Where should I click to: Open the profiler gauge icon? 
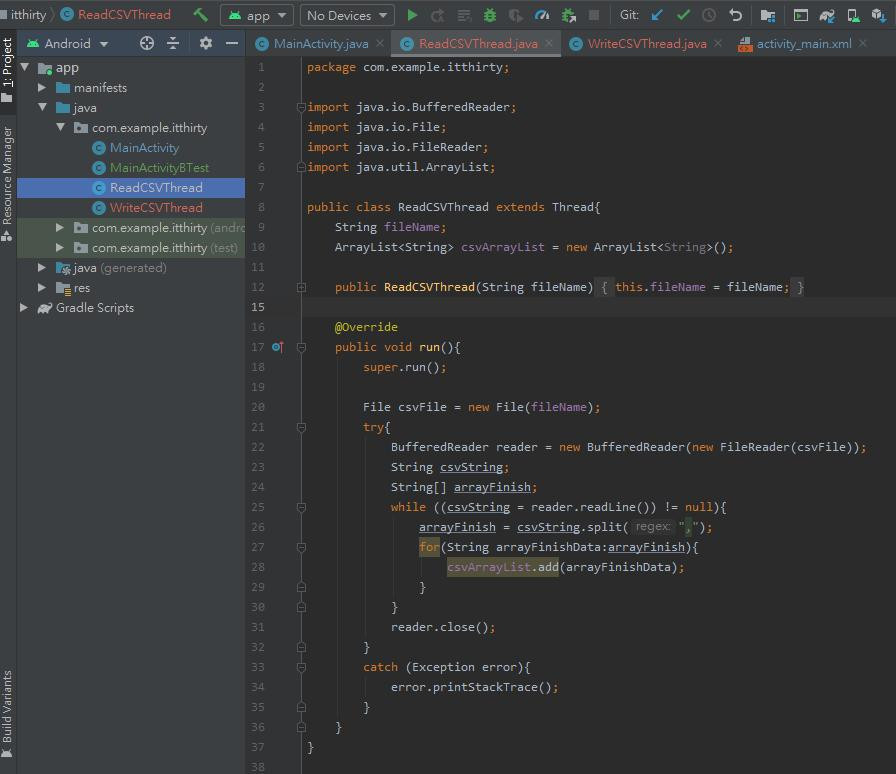(x=542, y=15)
